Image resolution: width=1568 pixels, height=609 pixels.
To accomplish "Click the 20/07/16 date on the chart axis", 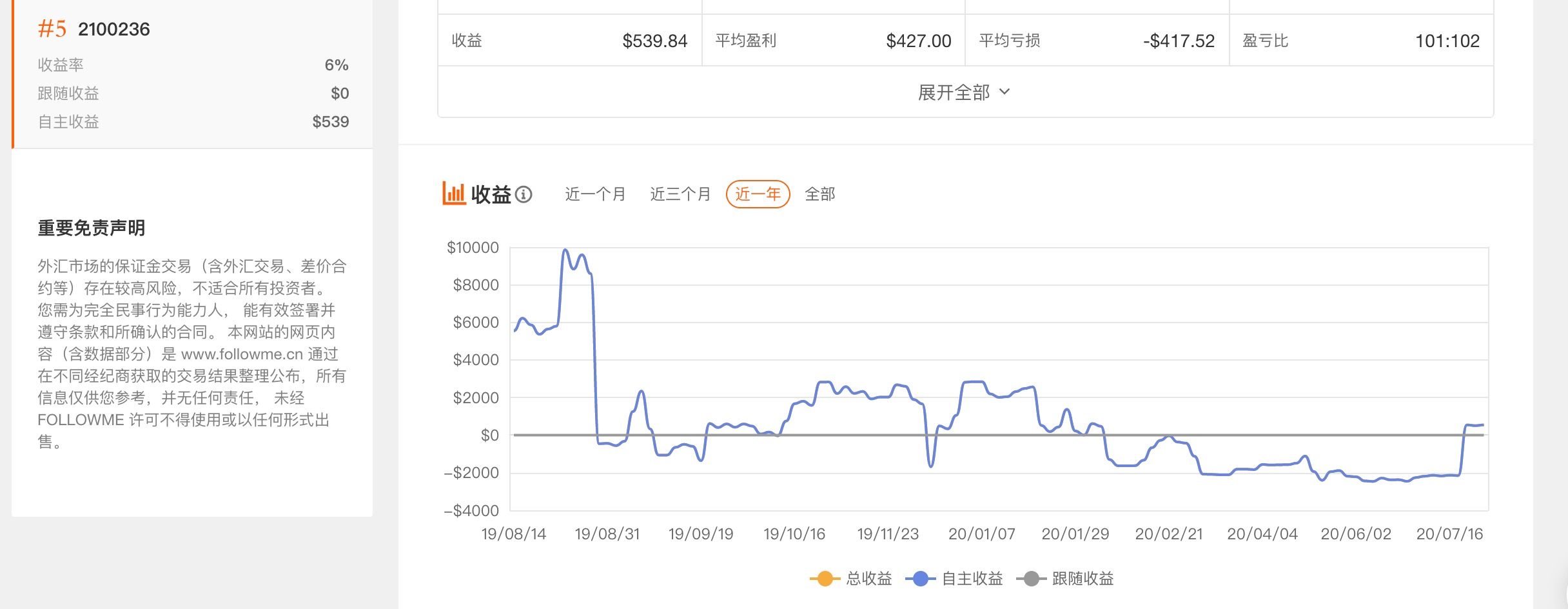I will pyautogui.click(x=1449, y=534).
